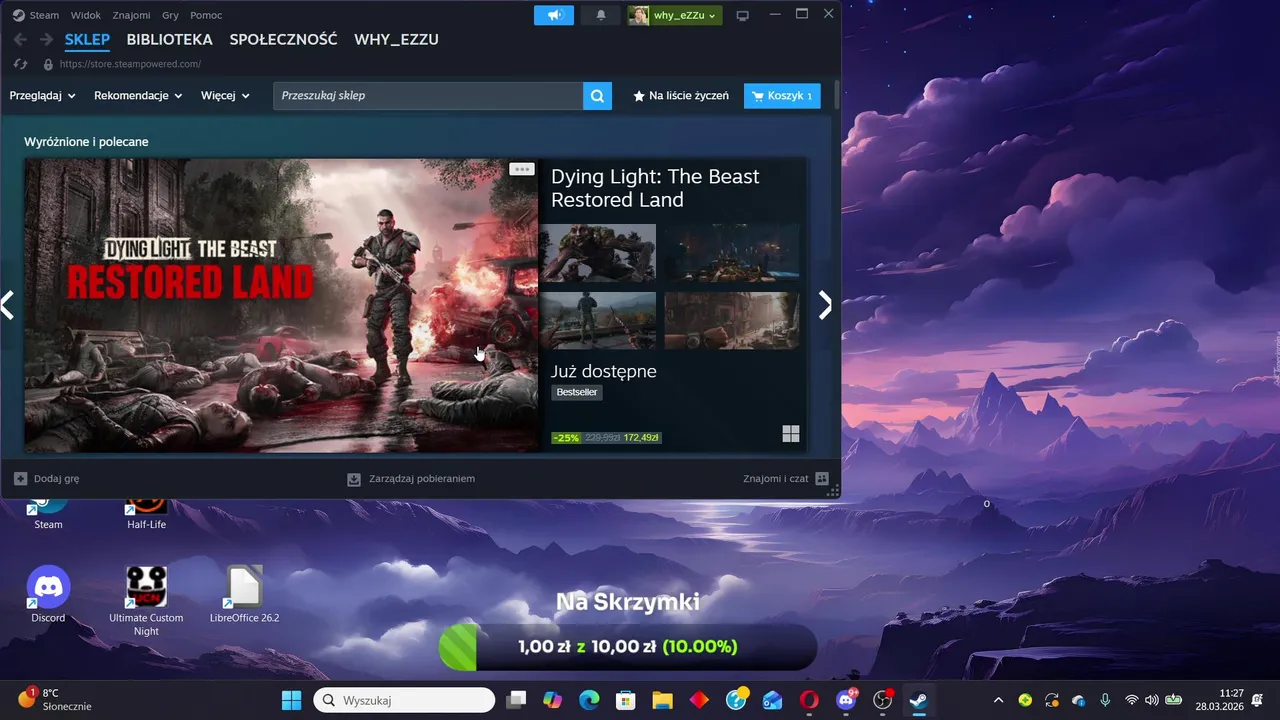Click the Windows platform icon on banner
This screenshot has width=1280, height=720.
pos(791,433)
